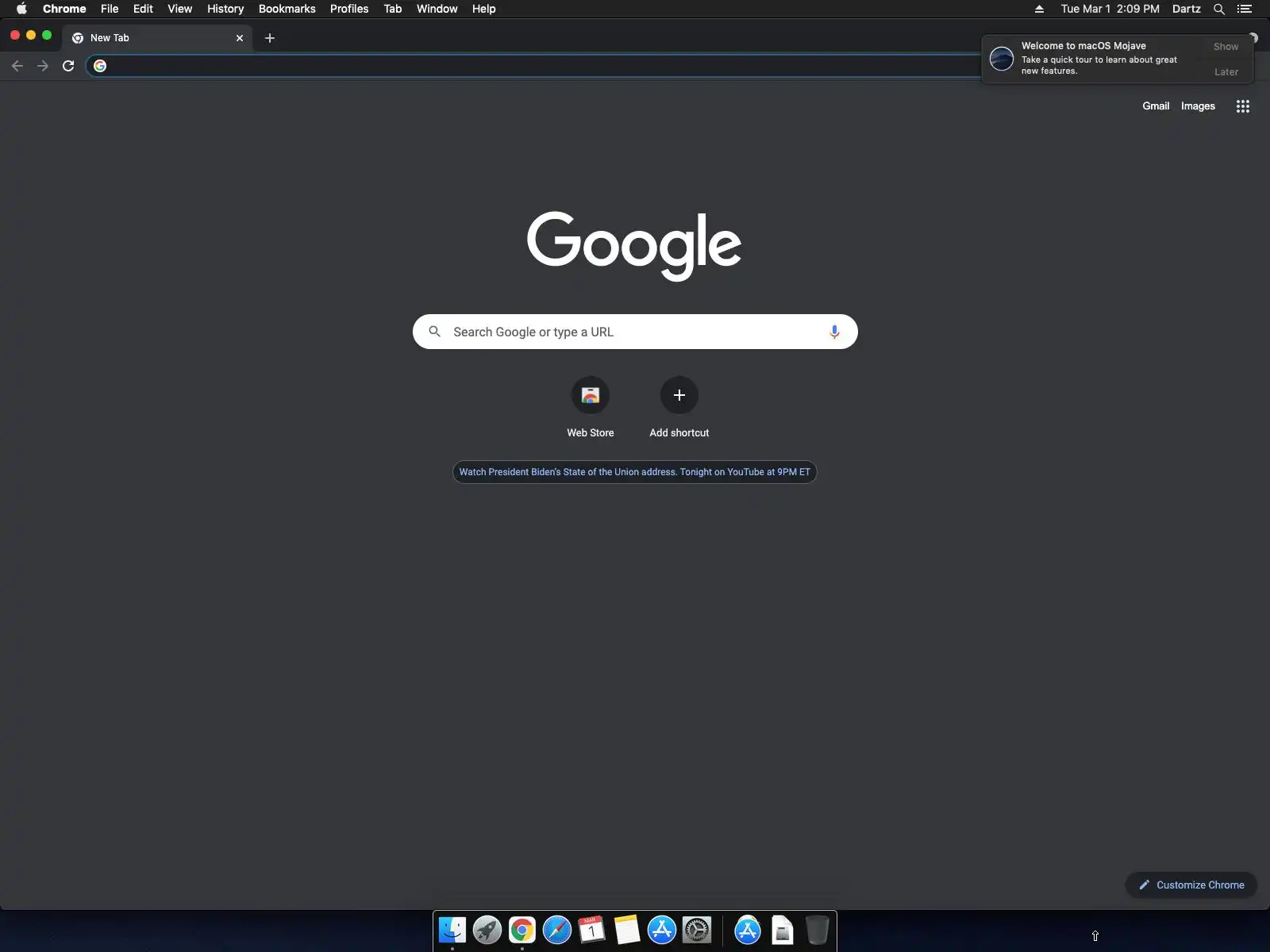The image size is (1270, 952).
Task: Open the State of the Union promo link
Action: tap(635, 472)
